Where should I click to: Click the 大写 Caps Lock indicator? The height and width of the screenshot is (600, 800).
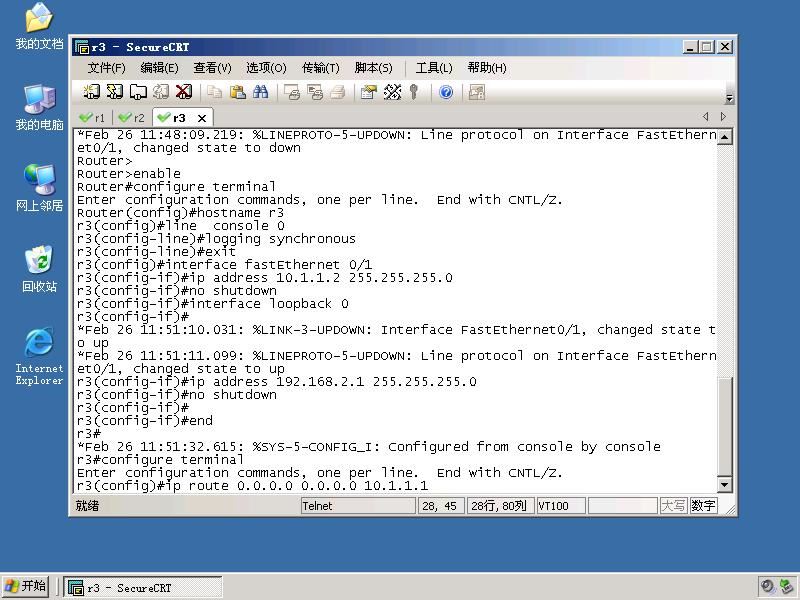[x=673, y=506]
